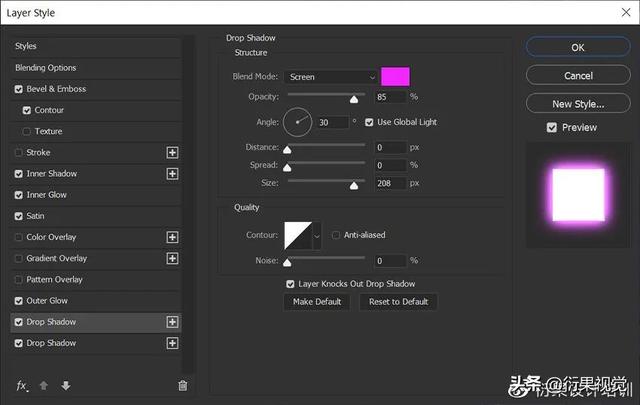Image resolution: width=640 pixels, height=405 pixels.
Task: Click the Contour curve thumbnail
Action: point(298,236)
